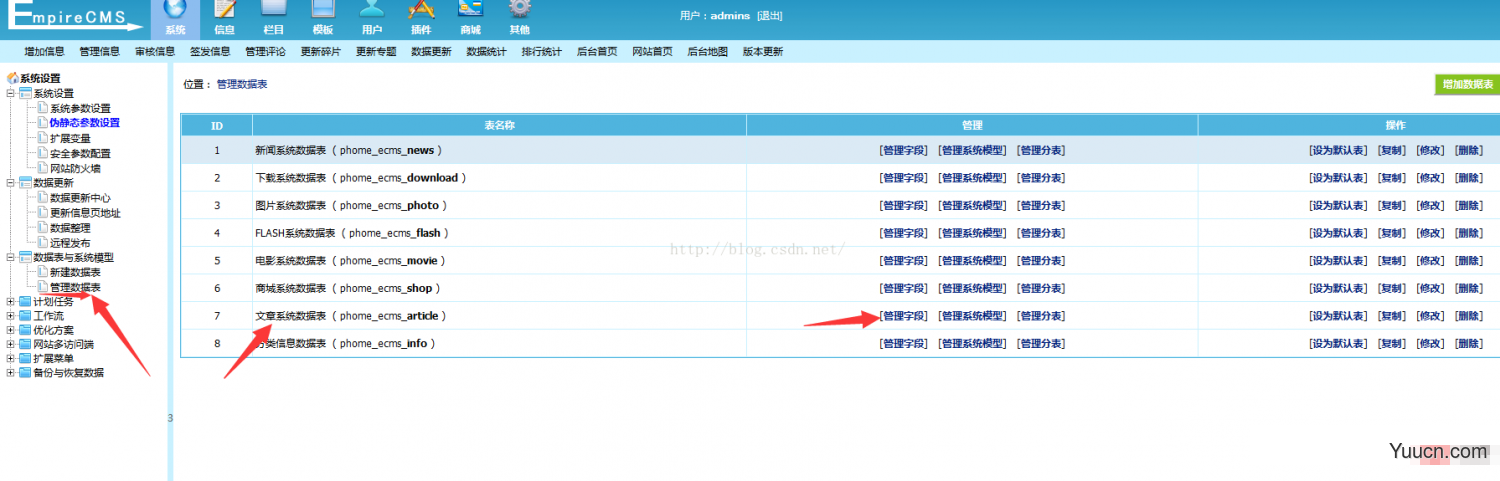Open 管理字段 for the article data table

click(904, 316)
